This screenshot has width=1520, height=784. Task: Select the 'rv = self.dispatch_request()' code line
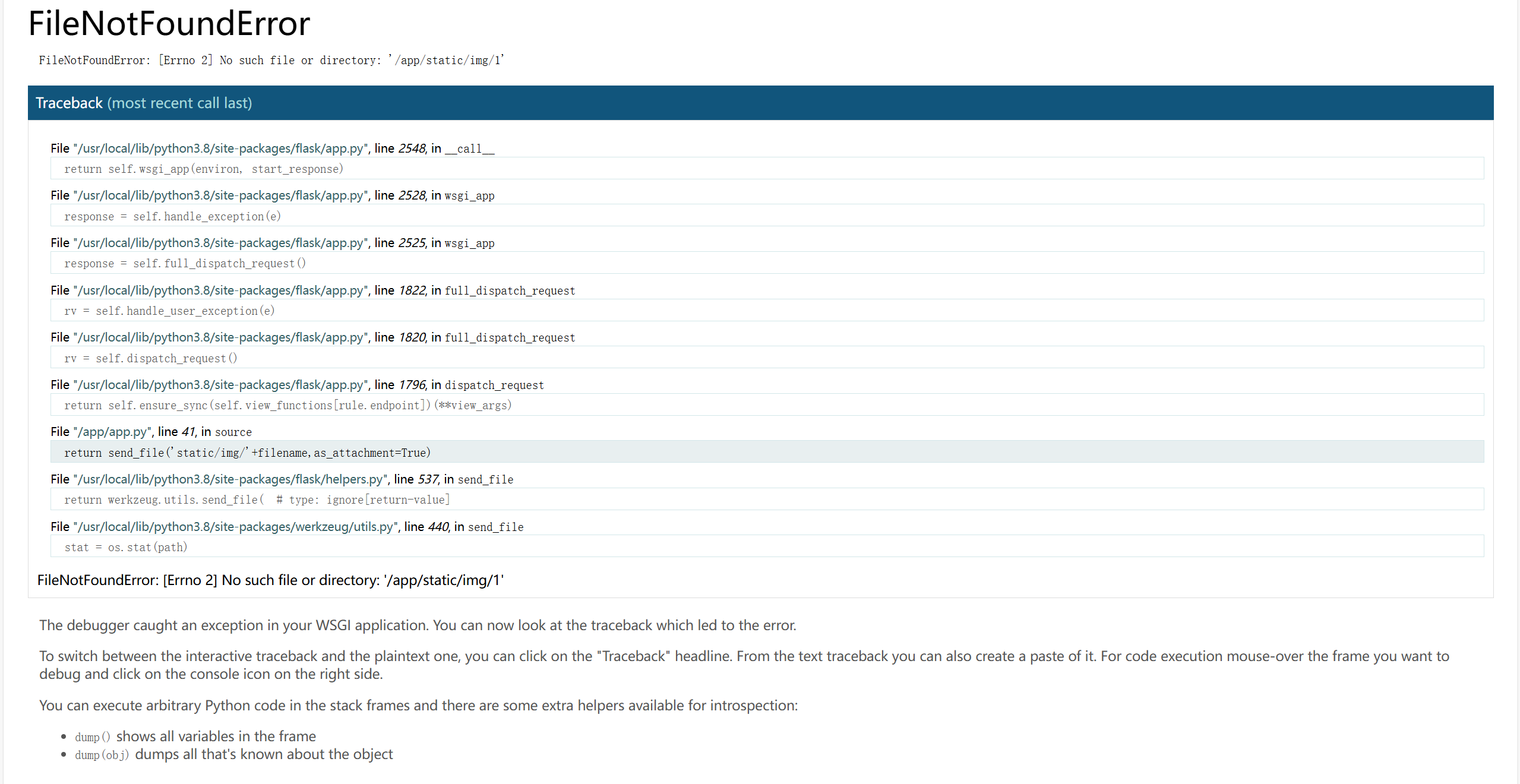tap(151, 358)
